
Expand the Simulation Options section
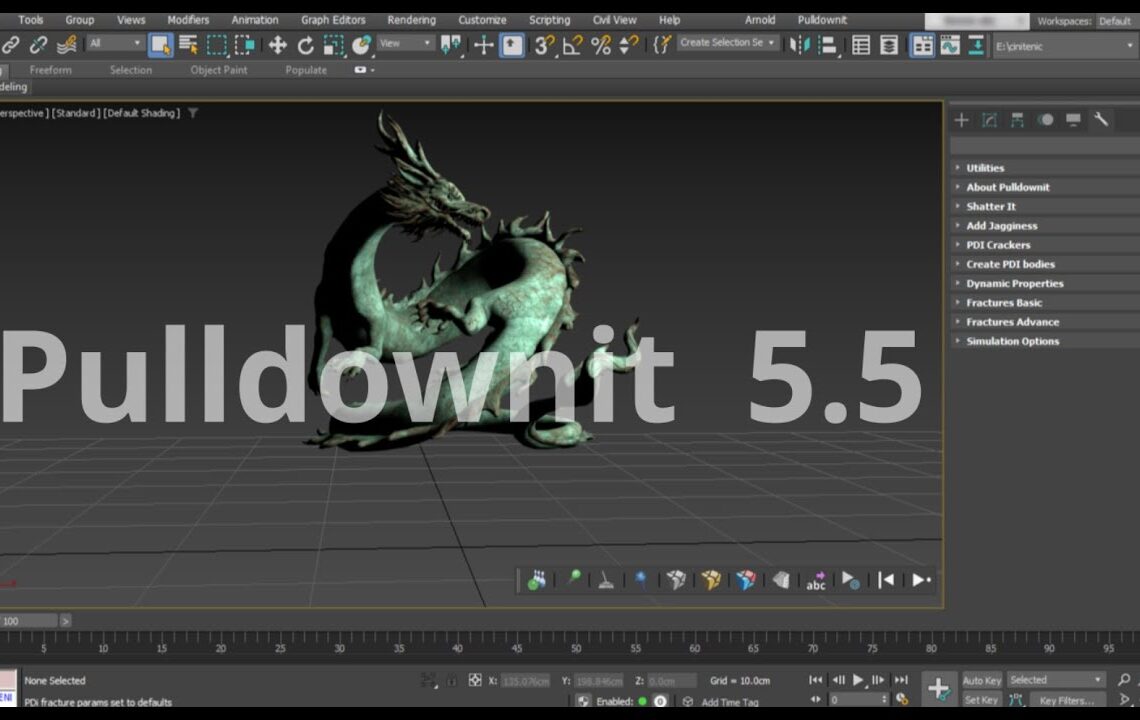coord(1011,341)
